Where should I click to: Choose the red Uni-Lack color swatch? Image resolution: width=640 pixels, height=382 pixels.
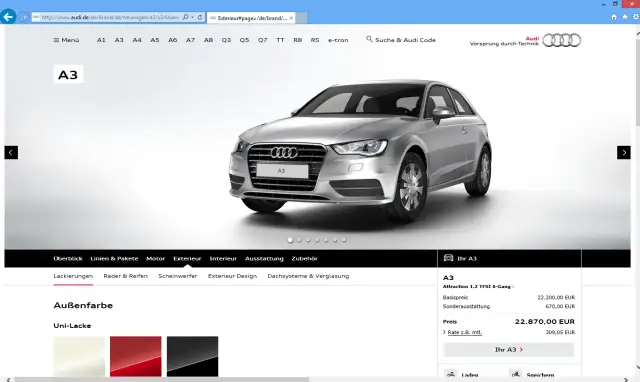136,356
